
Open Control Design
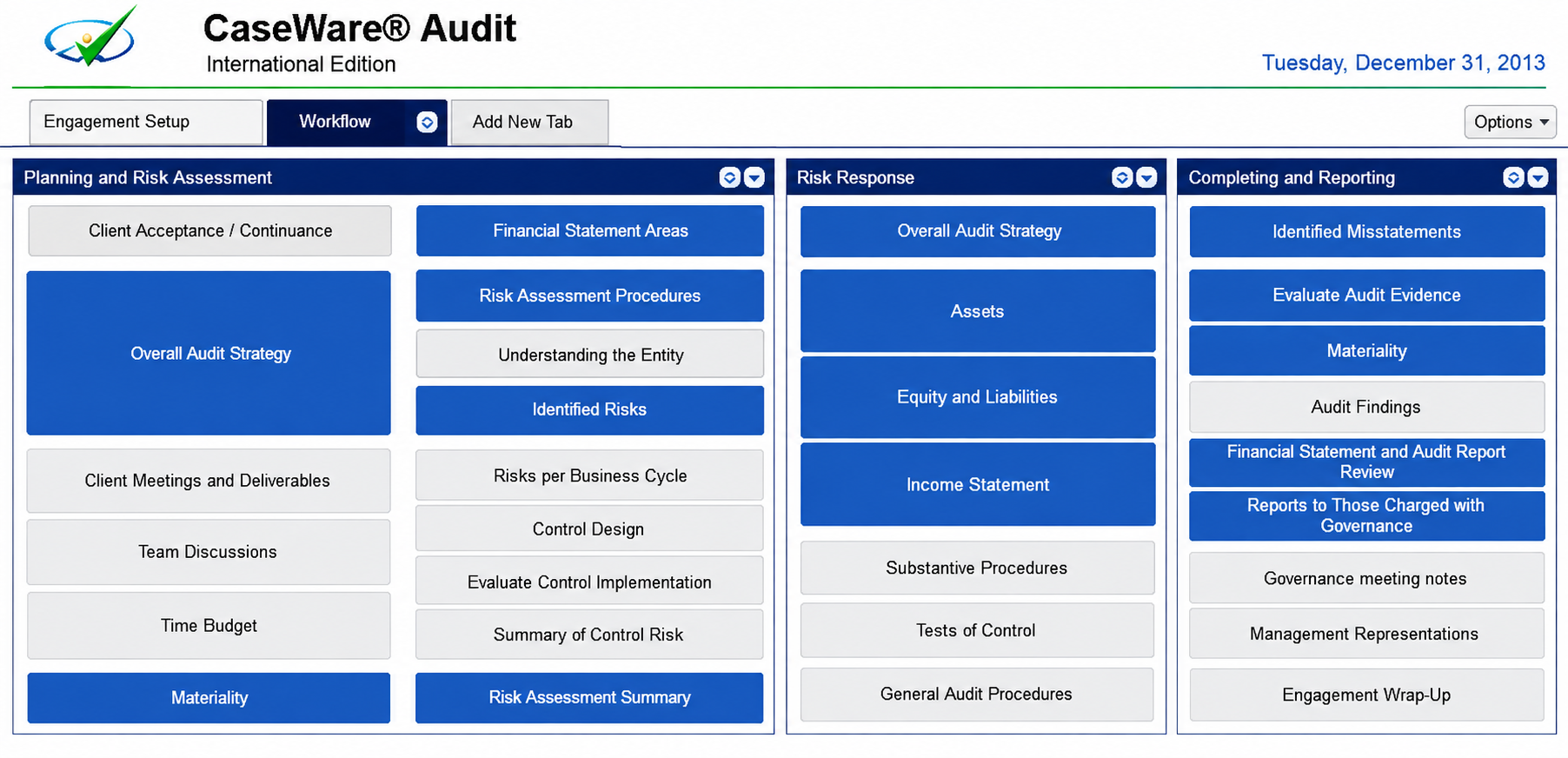tap(590, 529)
